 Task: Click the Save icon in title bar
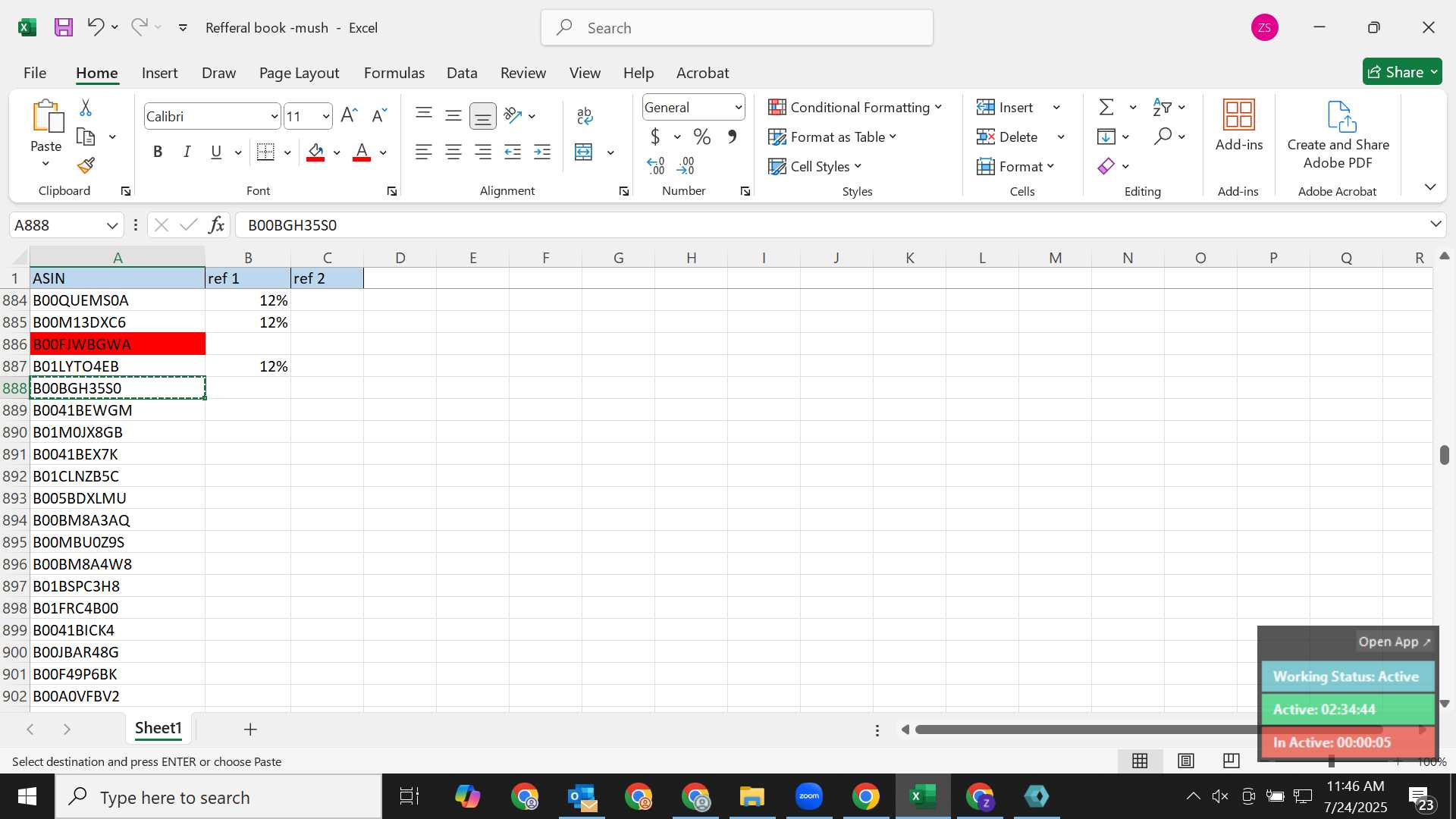click(x=64, y=28)
